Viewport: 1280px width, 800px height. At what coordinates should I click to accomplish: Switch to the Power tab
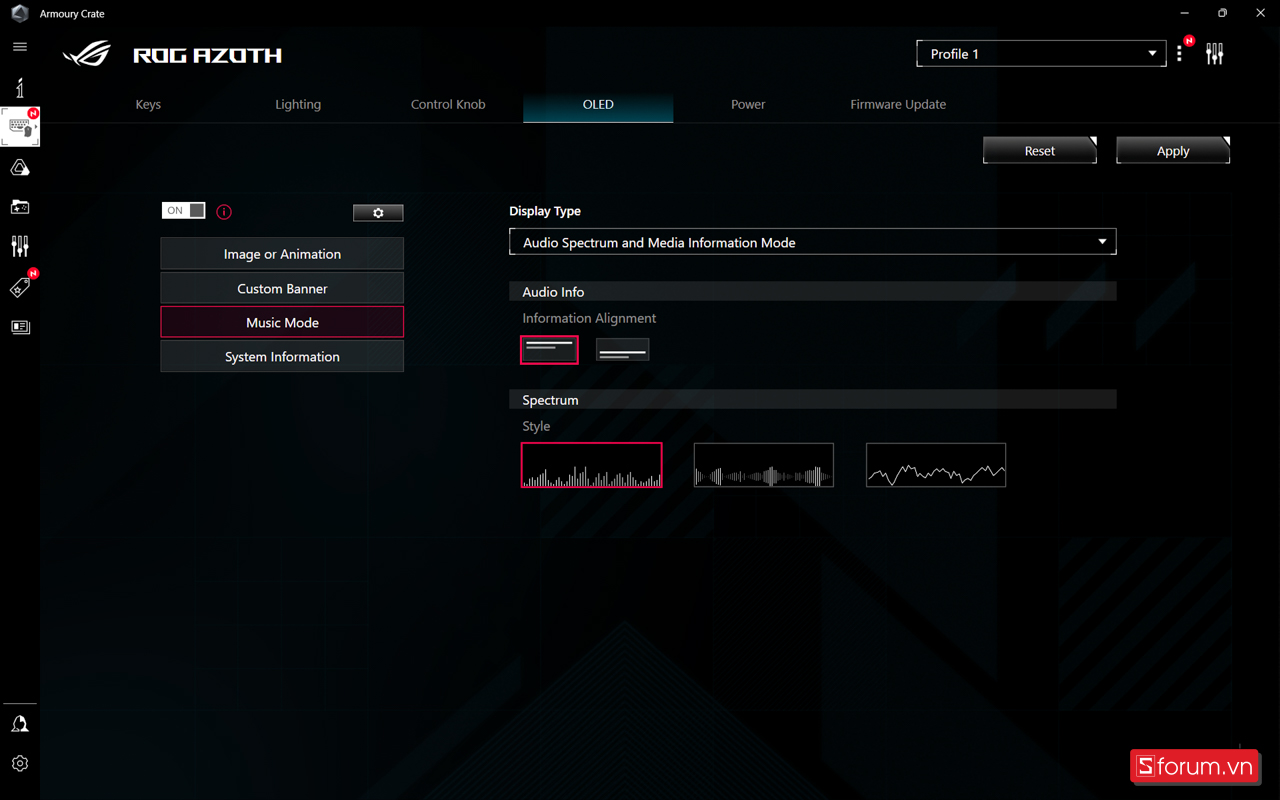[748, 104]
